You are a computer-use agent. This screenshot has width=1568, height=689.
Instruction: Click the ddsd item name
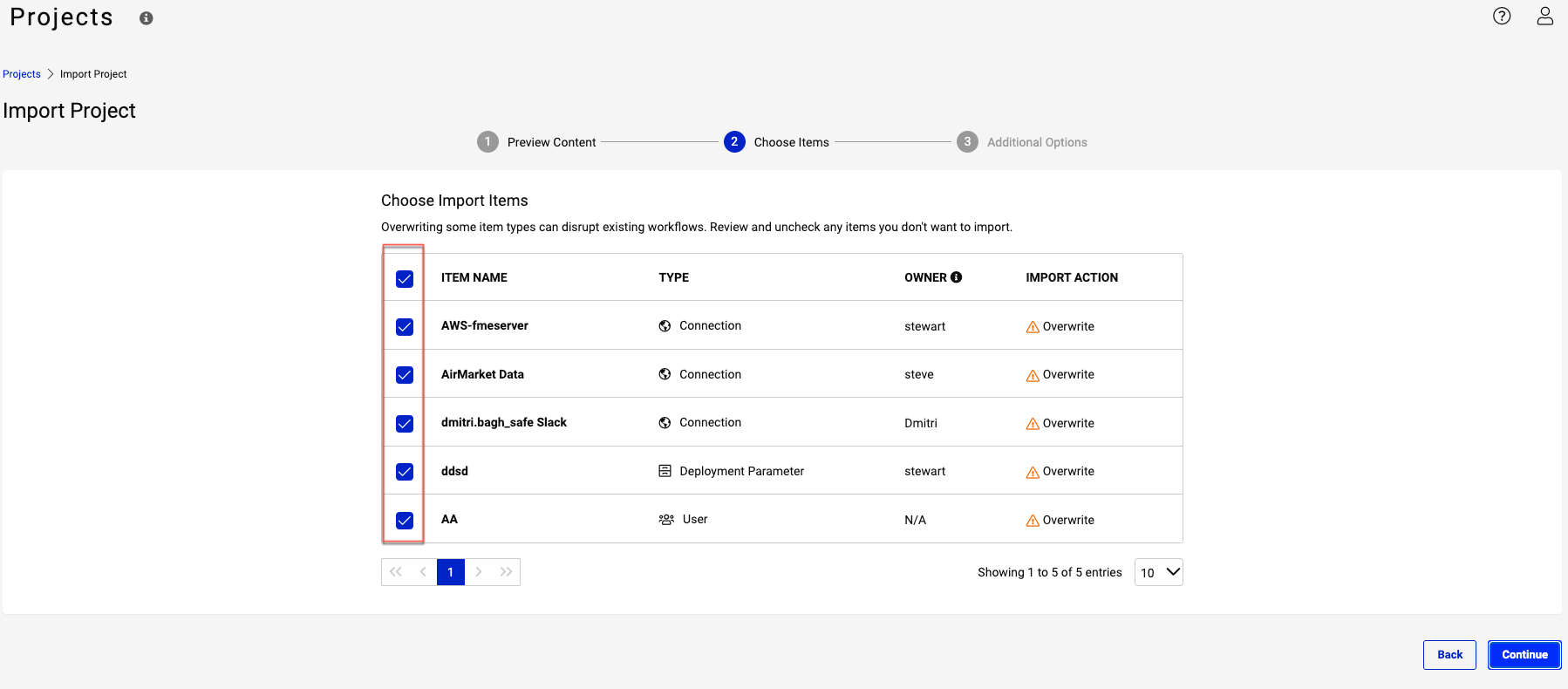click(x=454, y=471)
